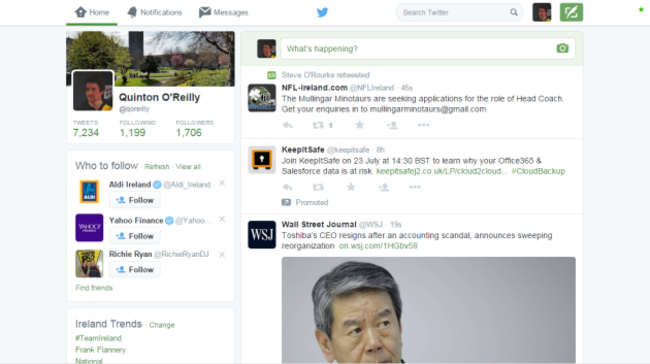This screenshot has width=650, height=364.
Task: Favorite the NFL-Ireland.com tweet
Action: (359, 125)
